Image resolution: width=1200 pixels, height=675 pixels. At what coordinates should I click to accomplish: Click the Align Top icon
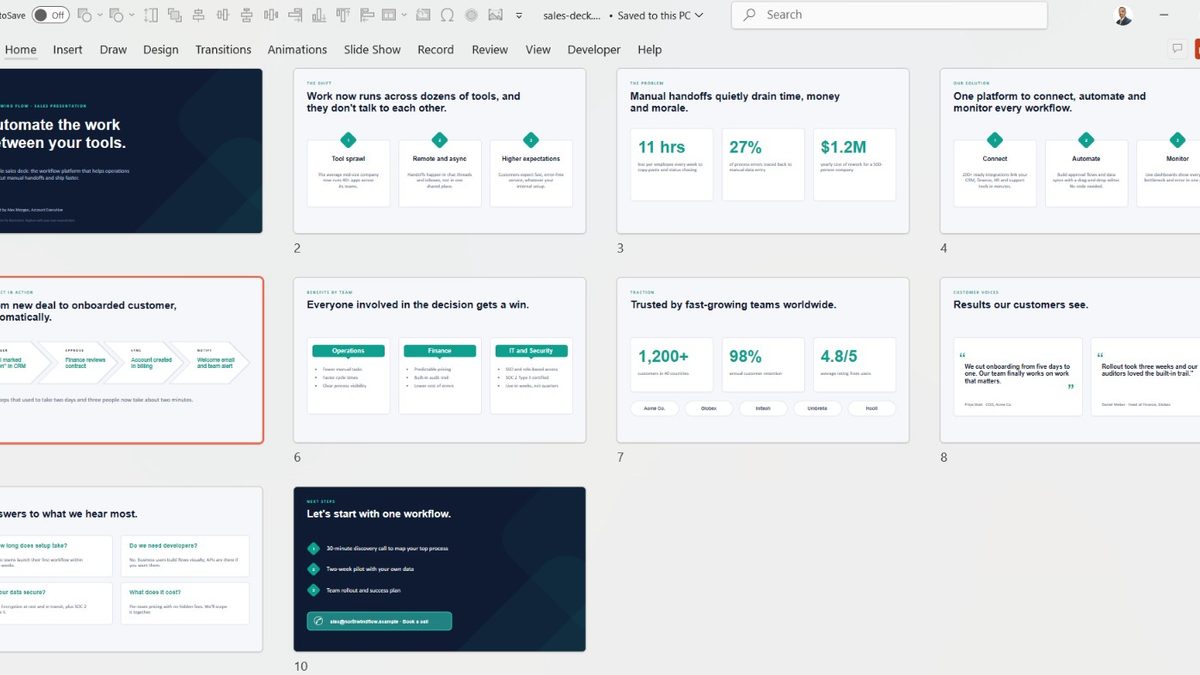(x=343, y=15)
